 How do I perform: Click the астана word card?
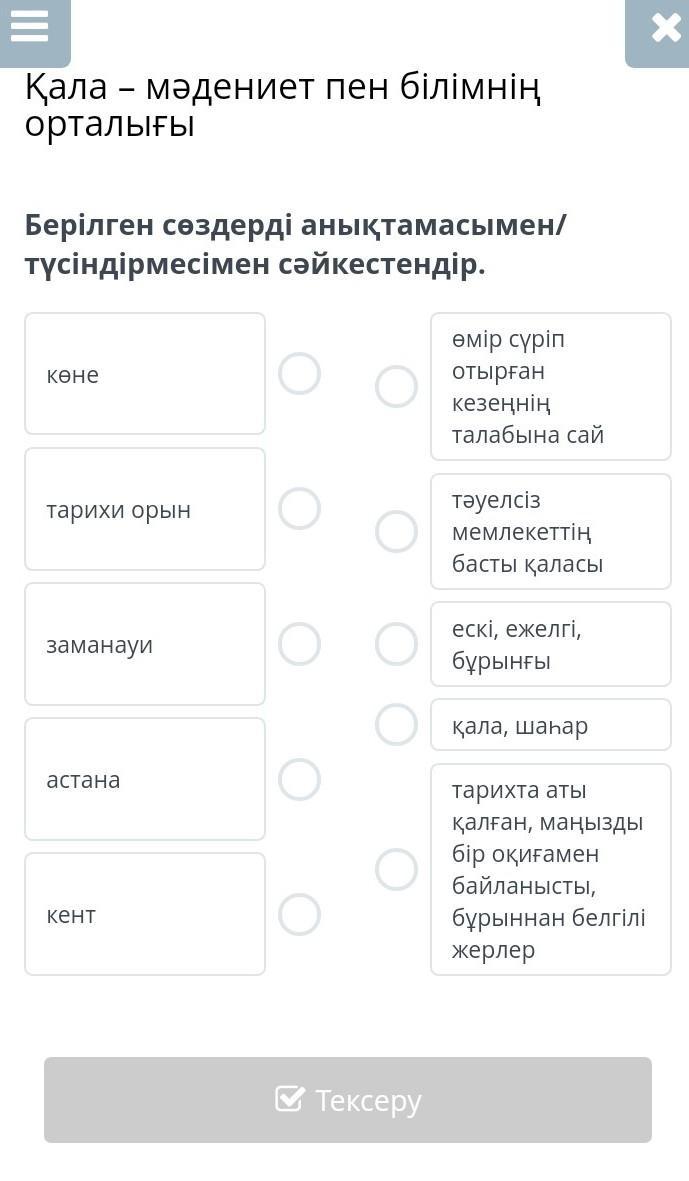[145, 779]
